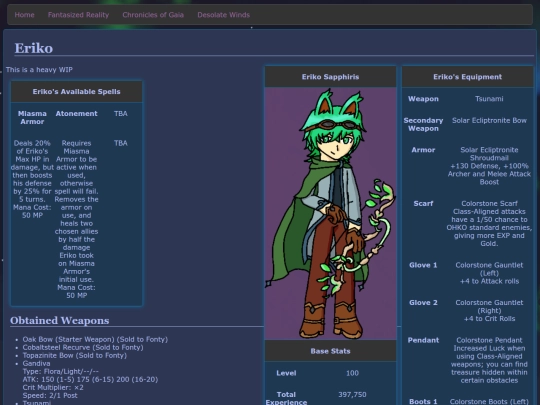Screen dimensions: 540x405
Task: Click the Eriko Sapphiris infobox title
Action: (x=330, y=77)
